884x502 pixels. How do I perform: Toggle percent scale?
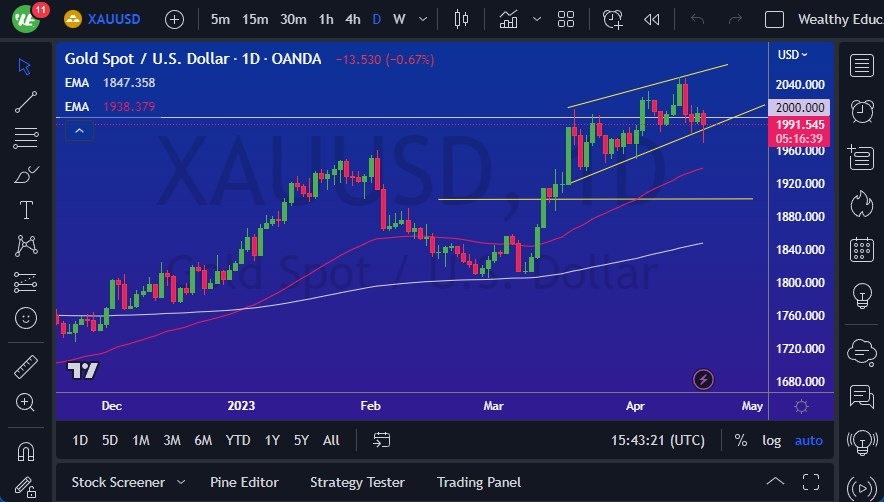click(741, 440)
